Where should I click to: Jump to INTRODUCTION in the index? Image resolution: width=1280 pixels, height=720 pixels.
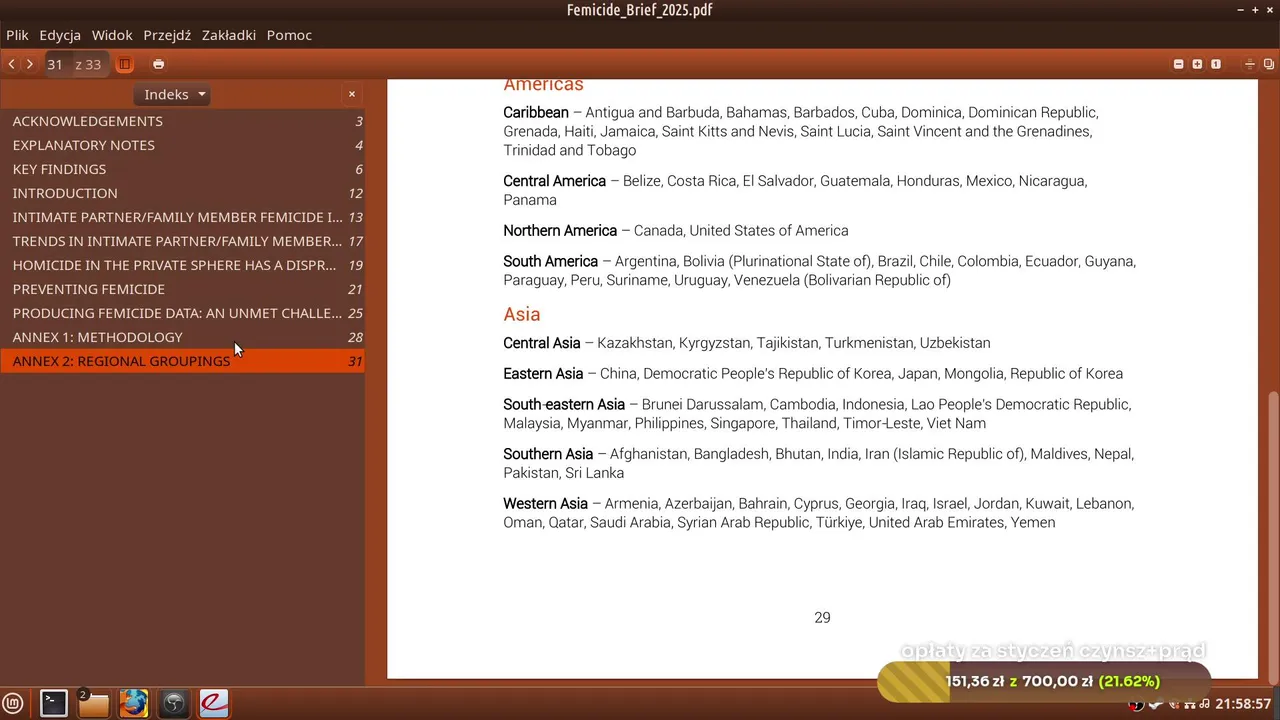[x=182, y=193]
